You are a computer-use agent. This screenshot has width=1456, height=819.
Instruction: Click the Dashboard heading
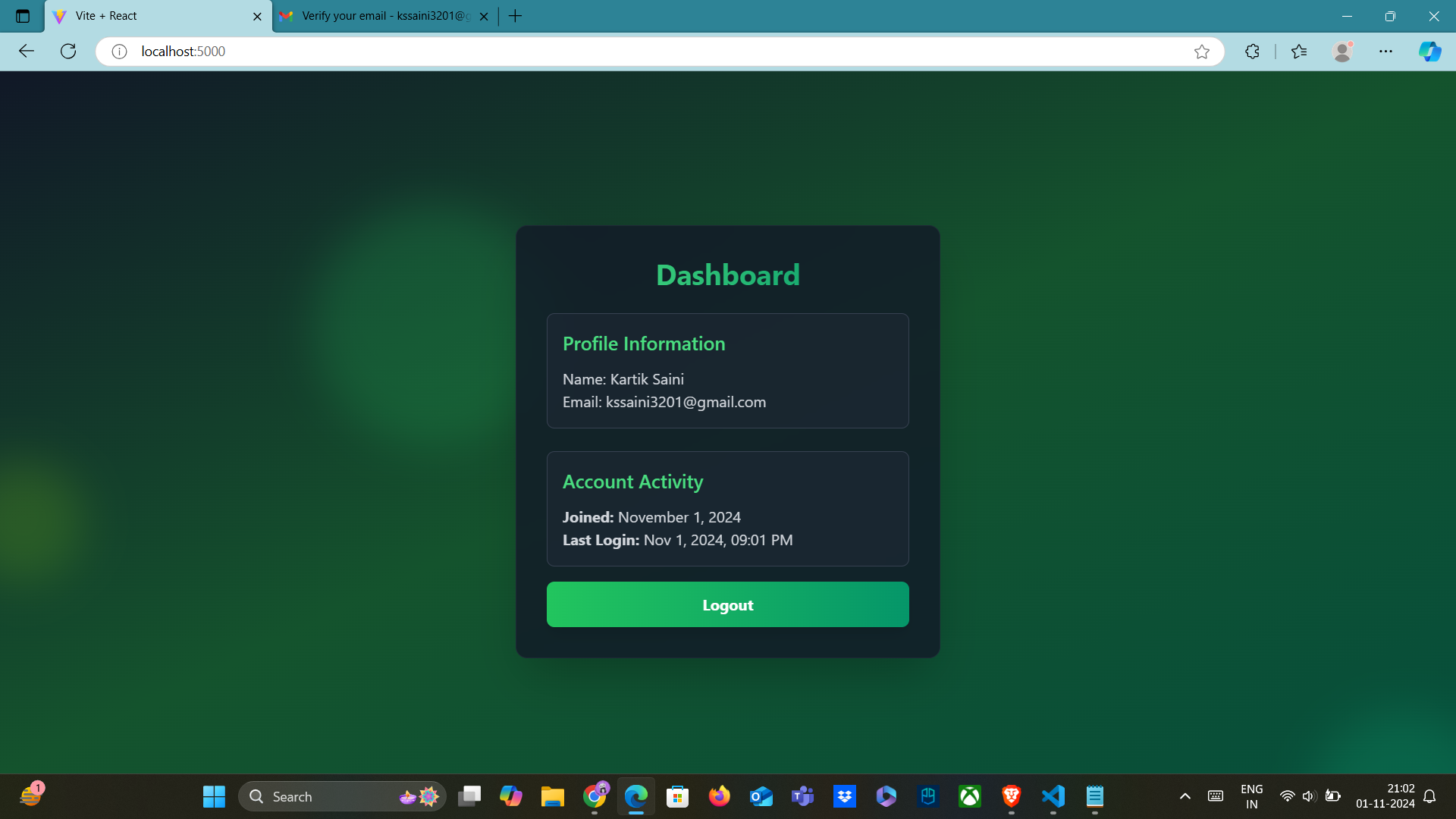pyautogui.click(x=727, y=275)
